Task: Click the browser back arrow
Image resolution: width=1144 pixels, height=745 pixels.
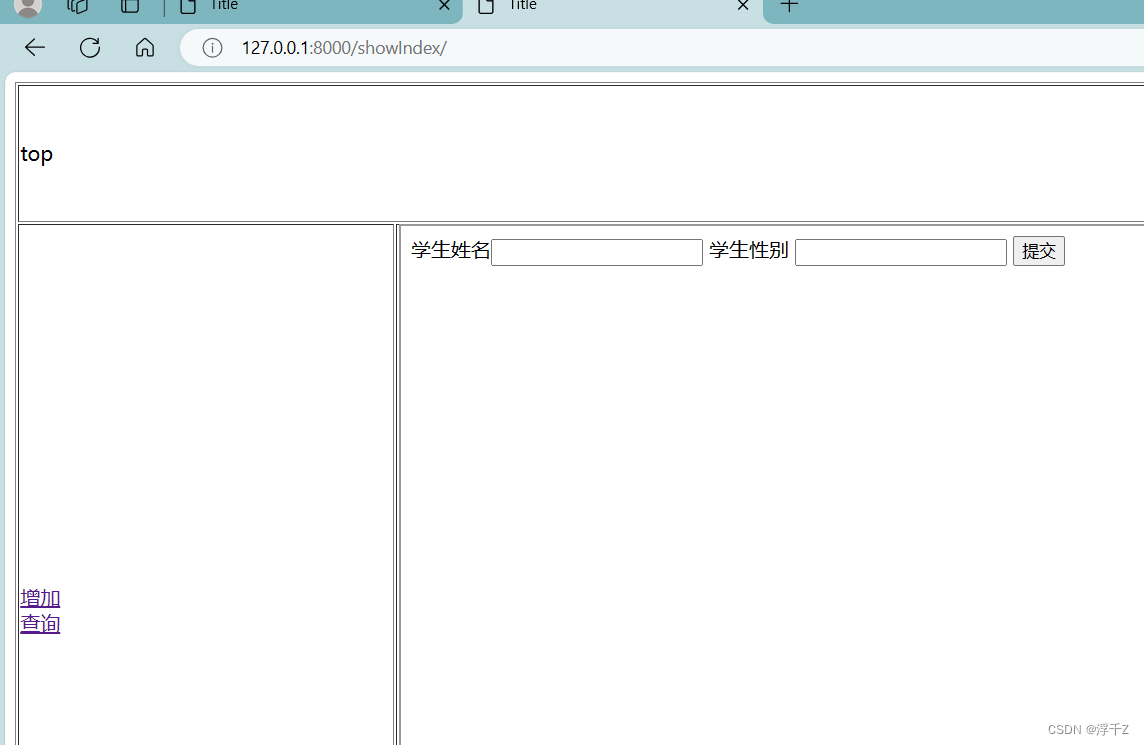Action: tap(35, 48)
